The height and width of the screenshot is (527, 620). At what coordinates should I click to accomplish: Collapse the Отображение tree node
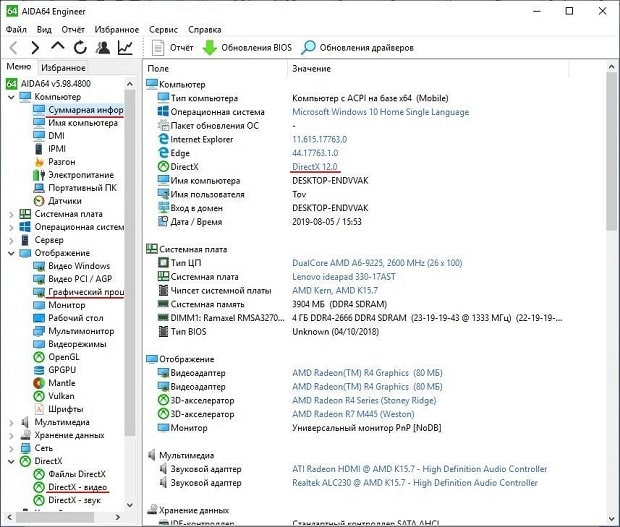tap(11, 253)
